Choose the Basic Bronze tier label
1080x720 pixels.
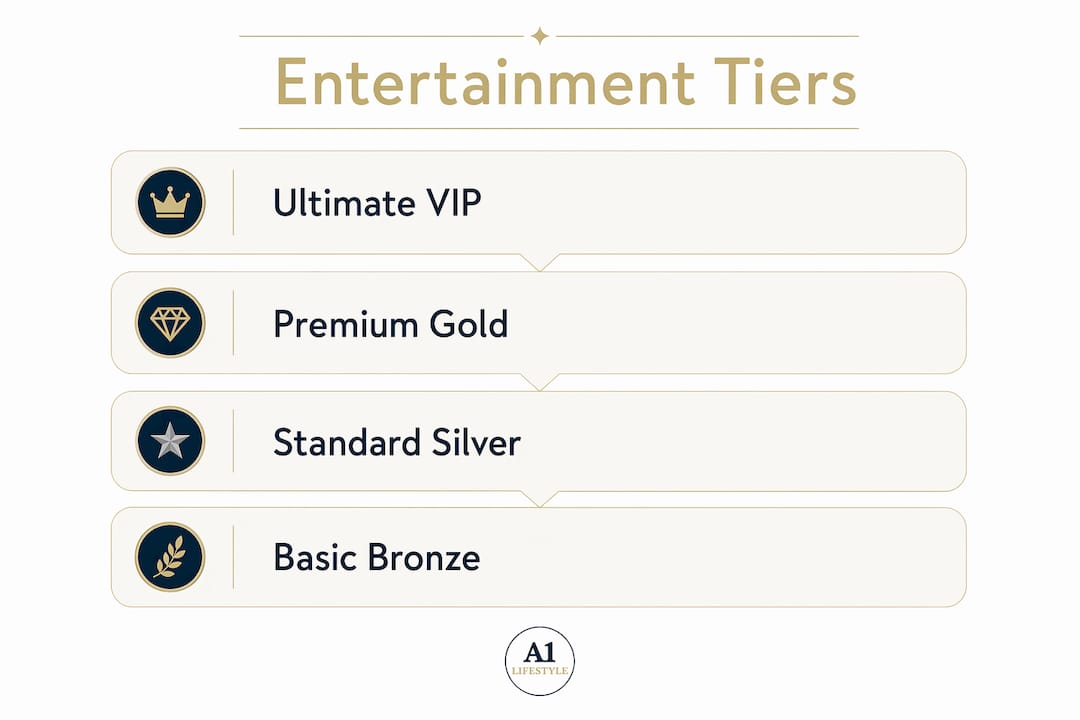click(x=377, y=557)
